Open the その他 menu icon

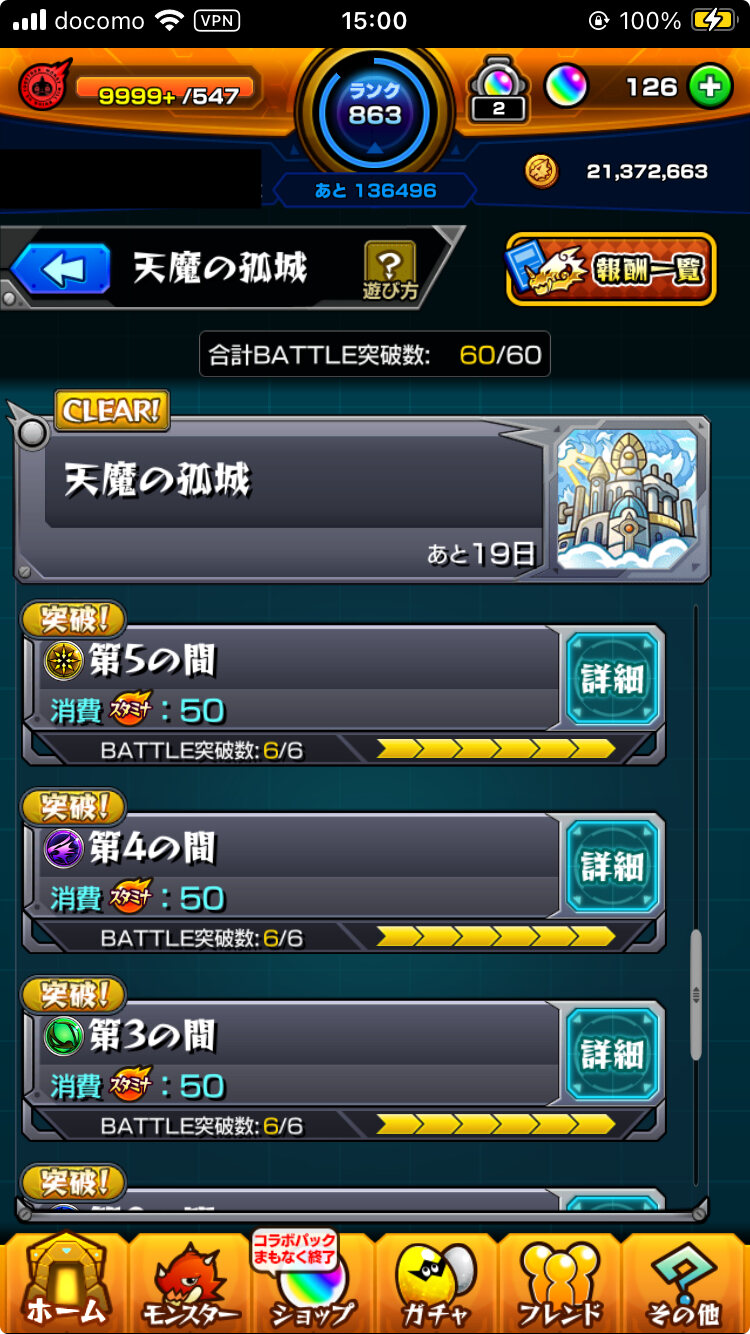coord(685,1282)
